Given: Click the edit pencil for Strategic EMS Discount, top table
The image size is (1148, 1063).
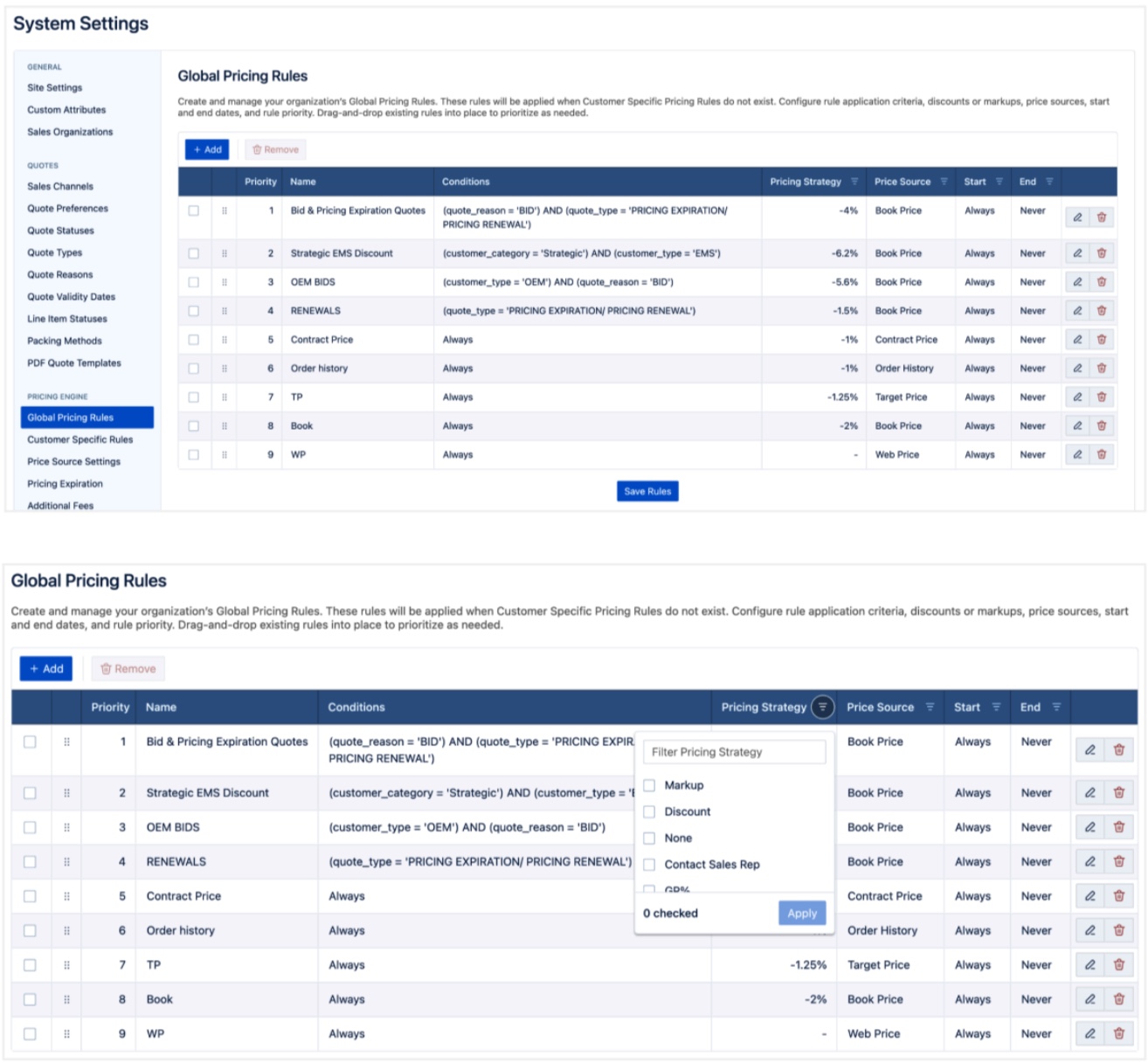Looking at the screenshot, I should click(1077, 253).
